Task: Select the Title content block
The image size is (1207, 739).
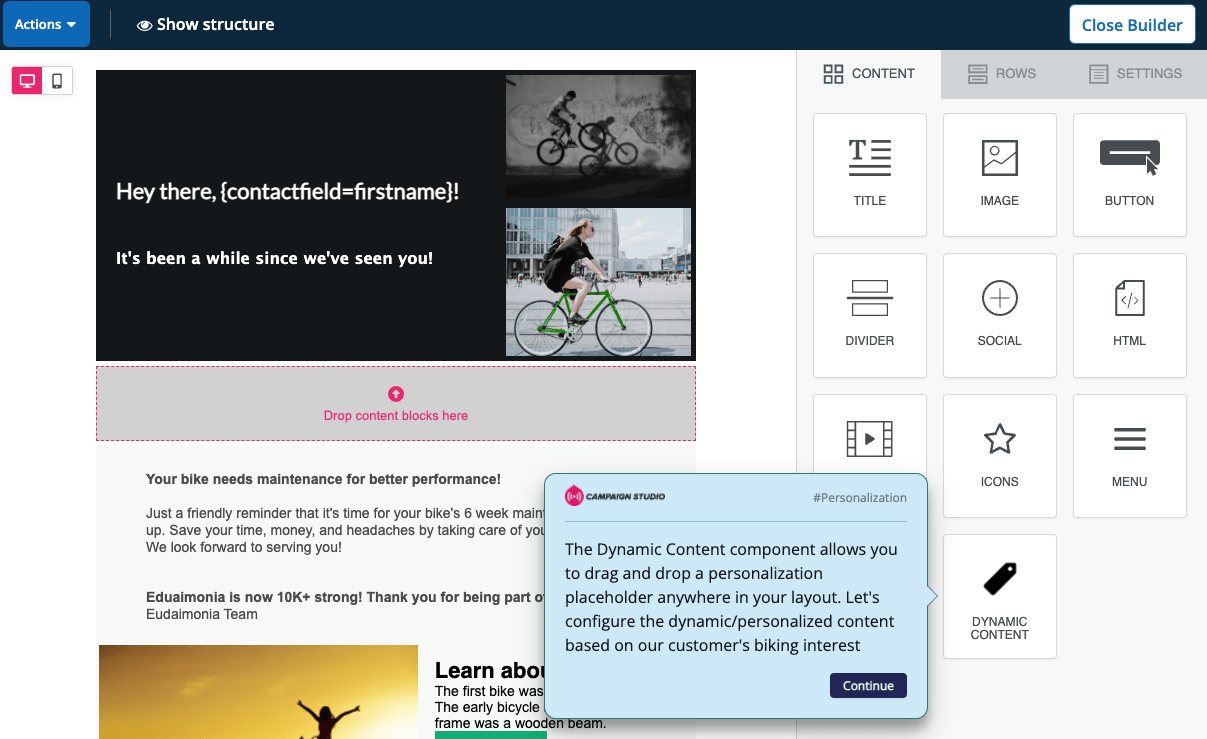Action: tap(869, 175)
